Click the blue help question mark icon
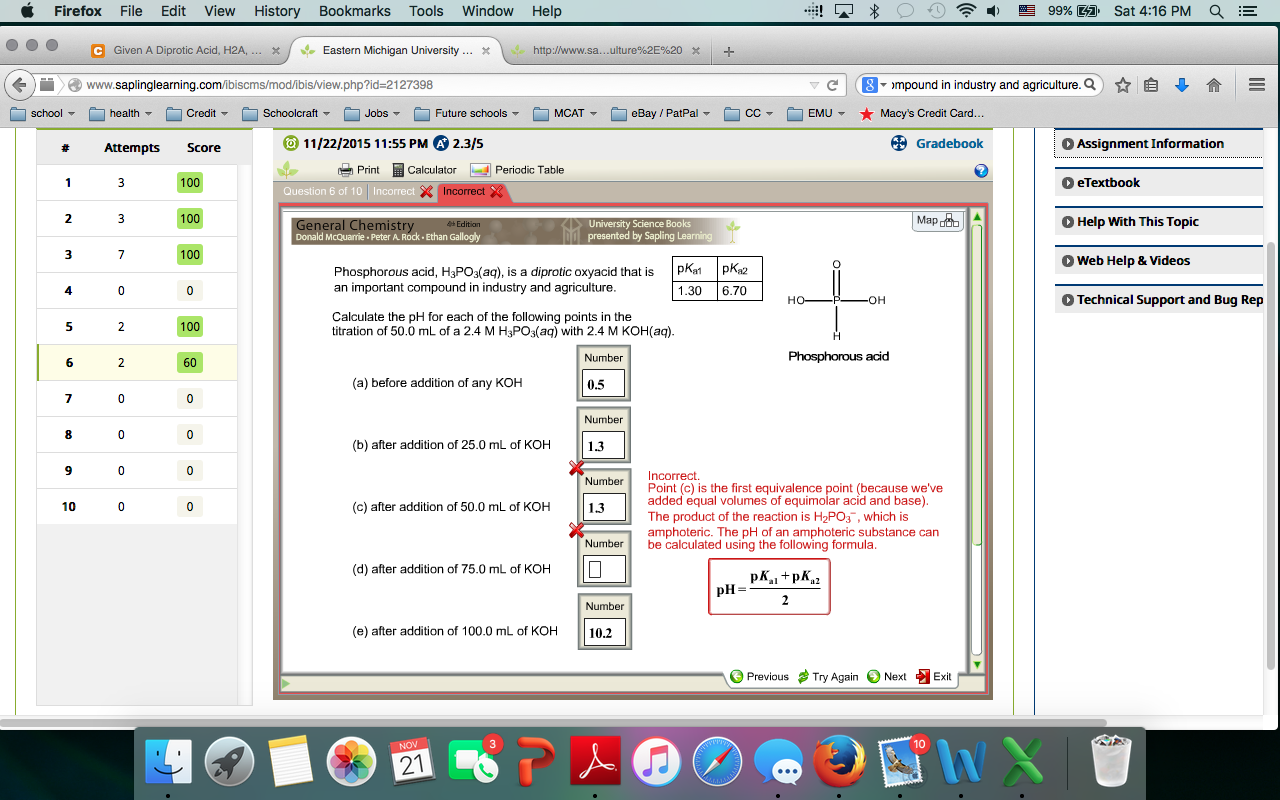This screenshot has width=1280, height=800. (981, 171)
